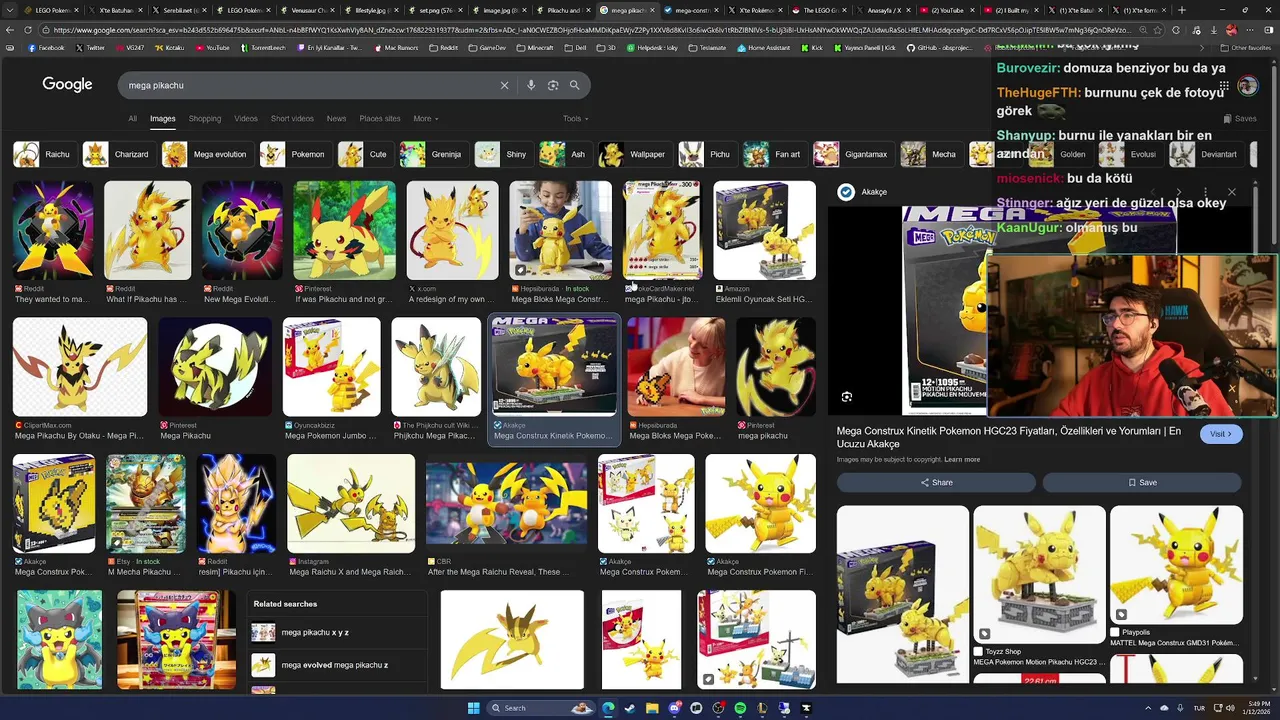Open CBR After the Mega Raichu Reveal image
Viewport: 1280px width, 720px height.
coord(506,504)
